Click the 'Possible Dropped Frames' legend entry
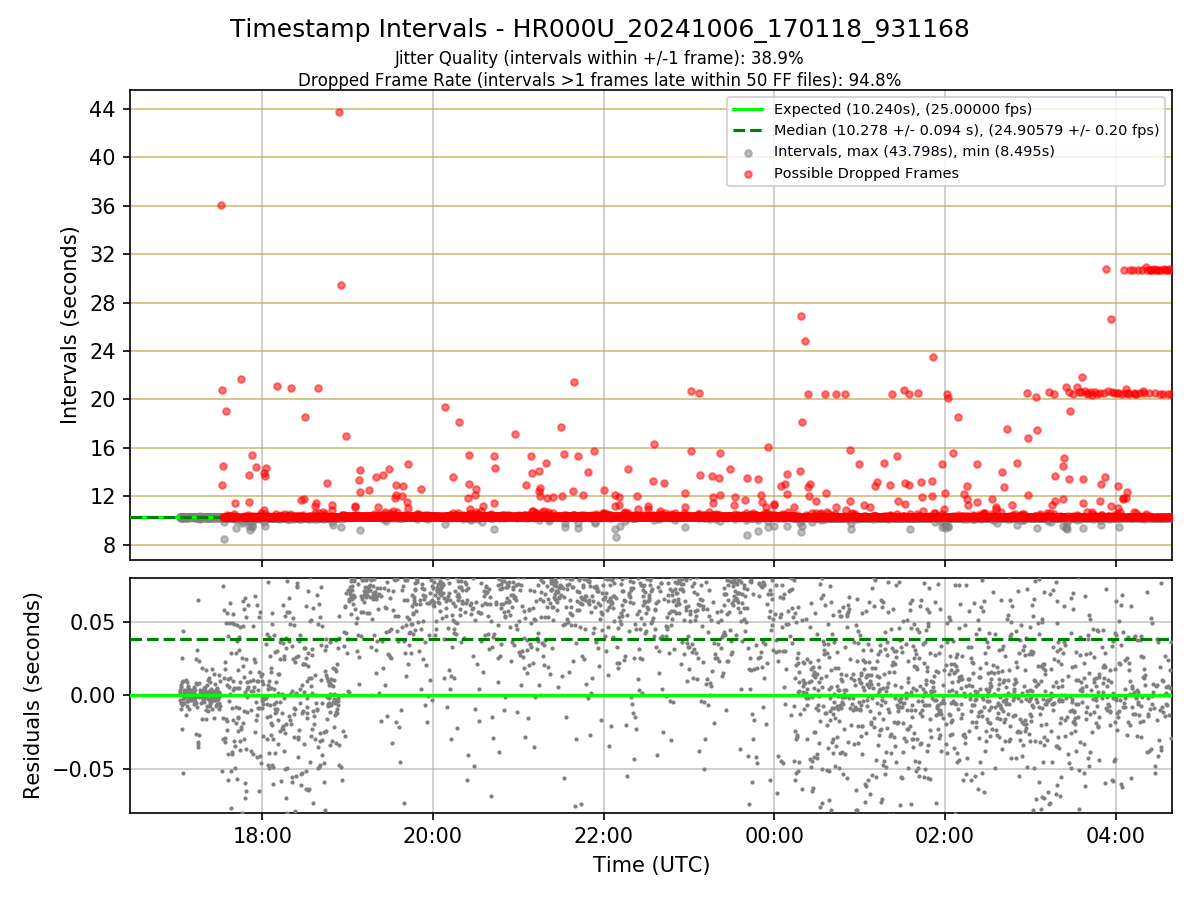This screenshot has width=1200, height=900. point(866,172)
